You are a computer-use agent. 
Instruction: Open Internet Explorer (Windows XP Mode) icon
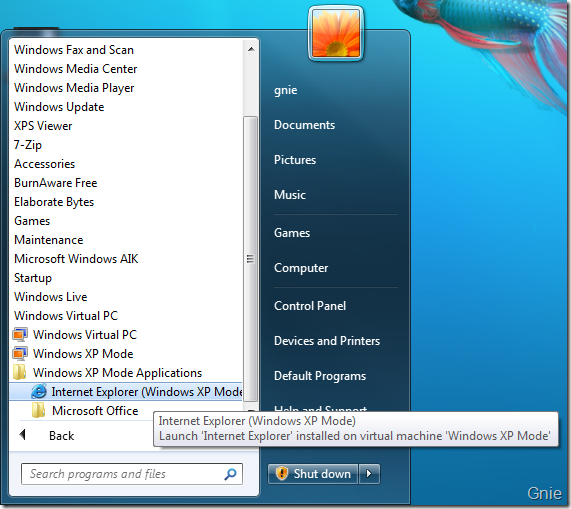coord(39,392)
